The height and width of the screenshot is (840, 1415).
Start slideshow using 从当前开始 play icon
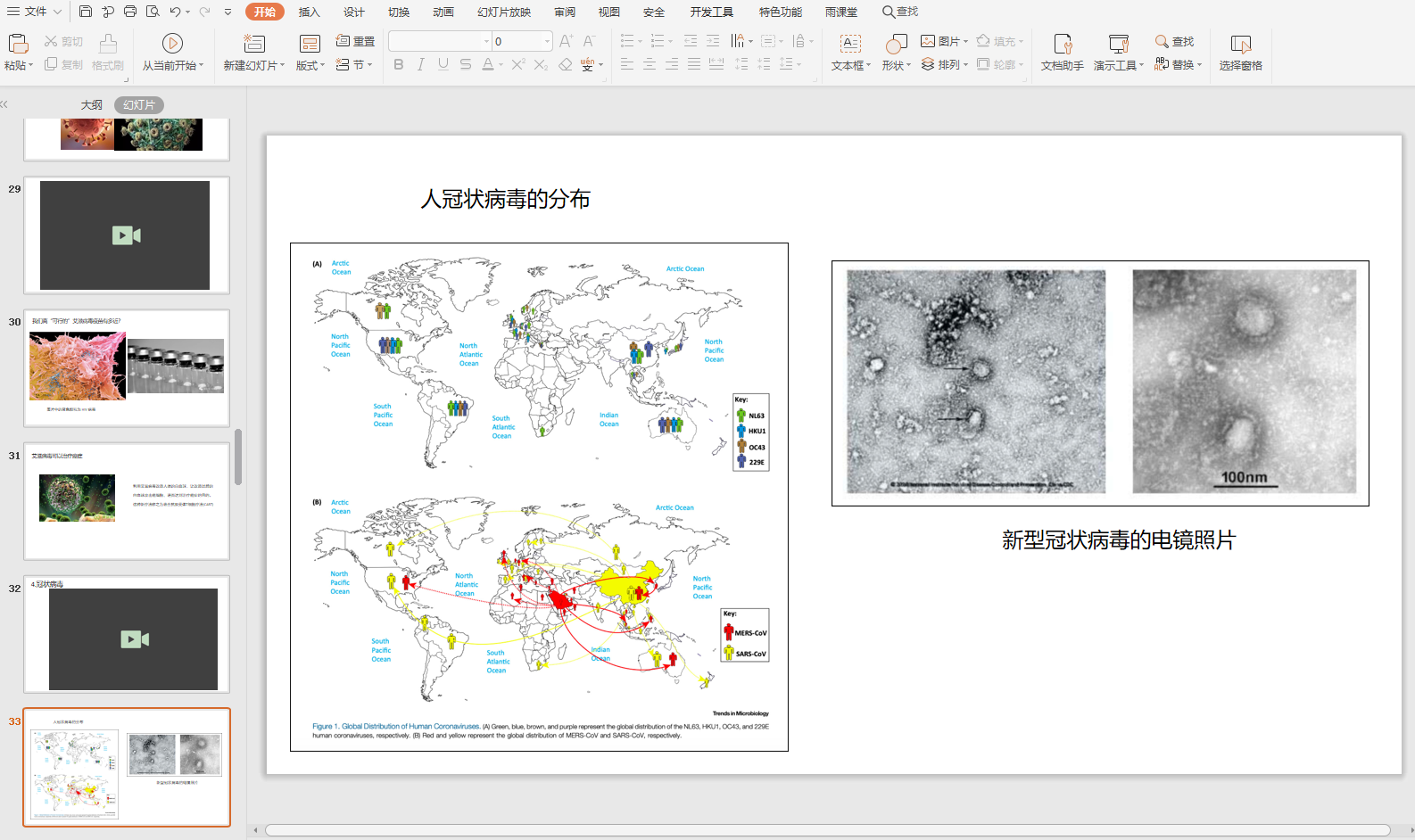(172, 43)
